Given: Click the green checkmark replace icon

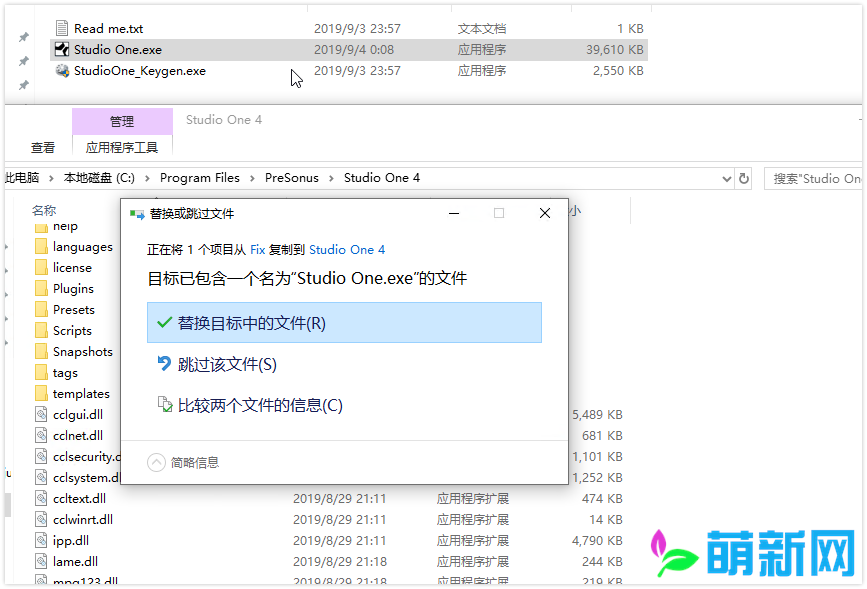Looking at the screenshot, I should click(x=164, y=322).
